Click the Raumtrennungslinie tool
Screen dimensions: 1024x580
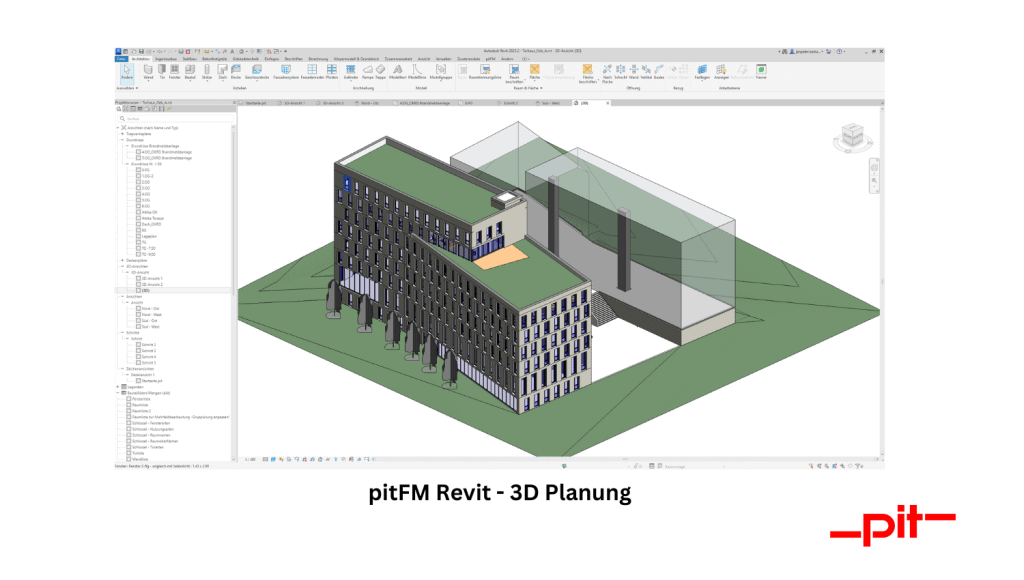pos(485,72)
